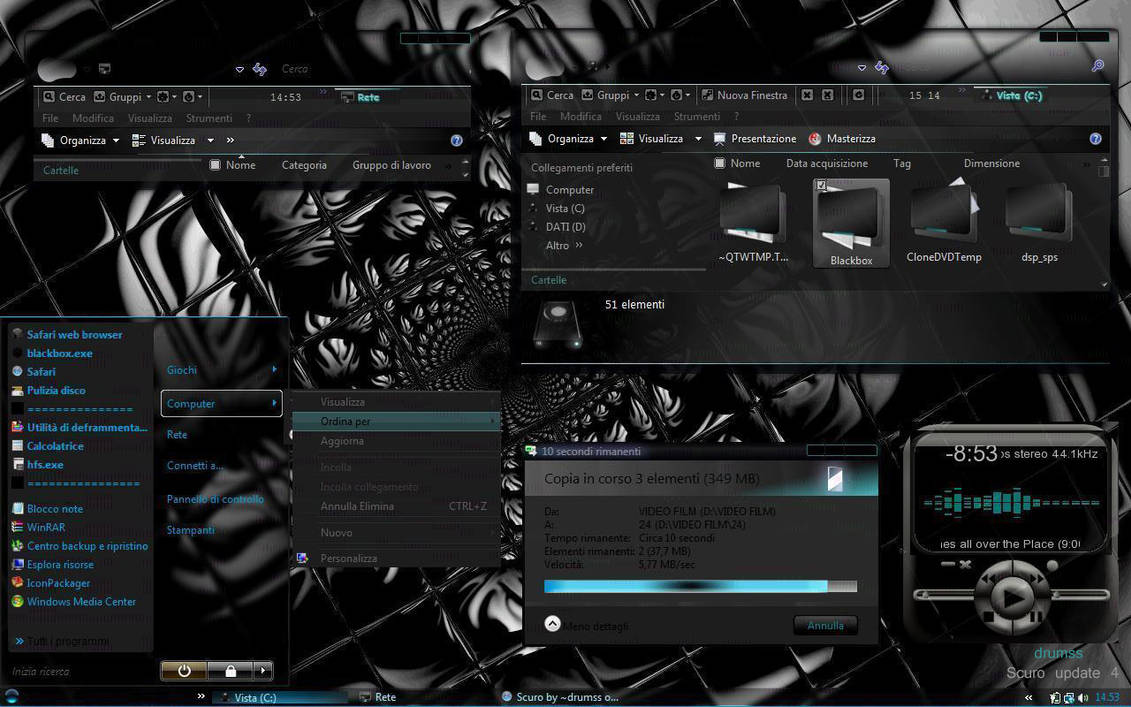Open WinRAR from the start menu
The width and height of the screenshot is (1131, 707).
(45, 527)
